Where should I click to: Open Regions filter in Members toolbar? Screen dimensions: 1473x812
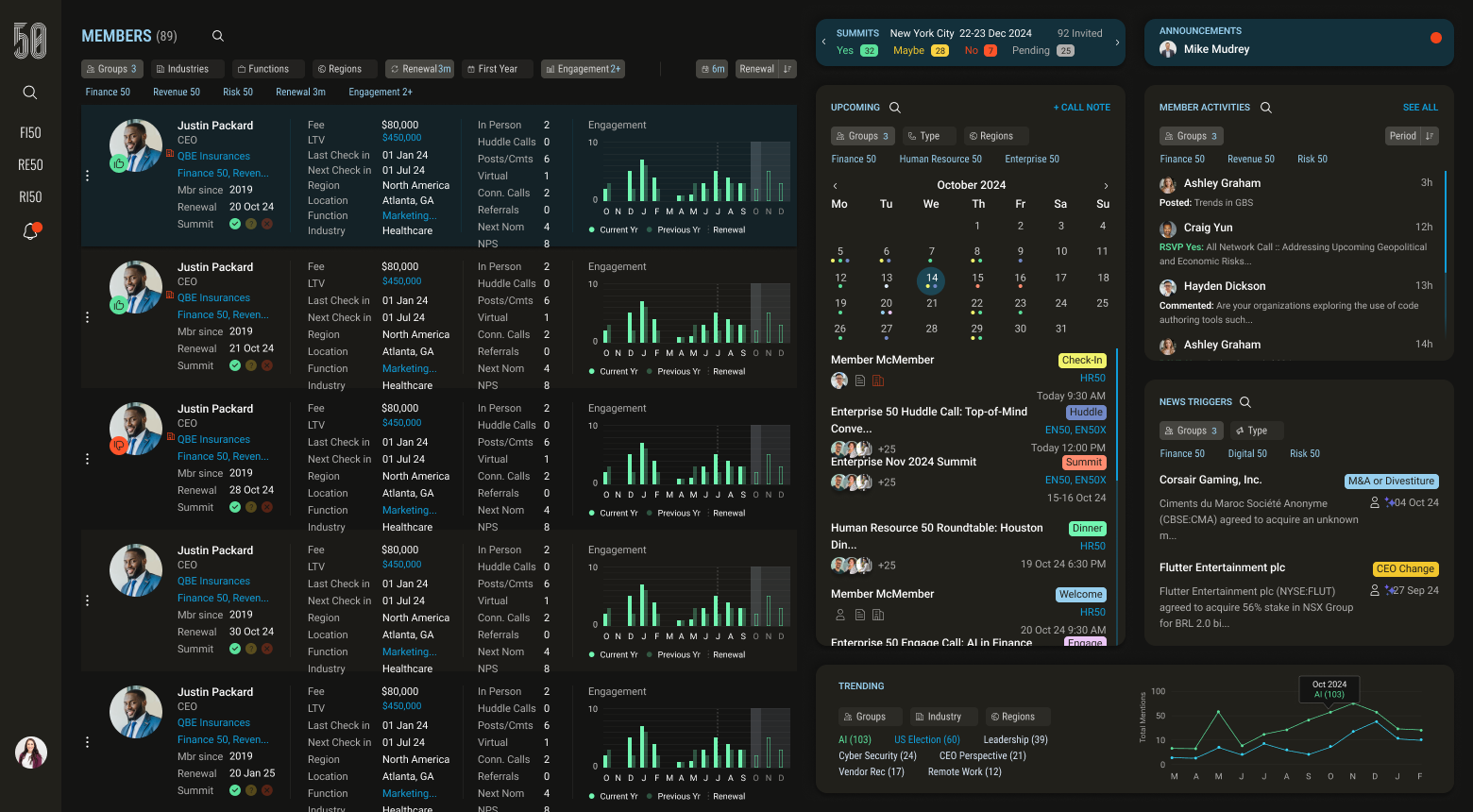[345, 69]
